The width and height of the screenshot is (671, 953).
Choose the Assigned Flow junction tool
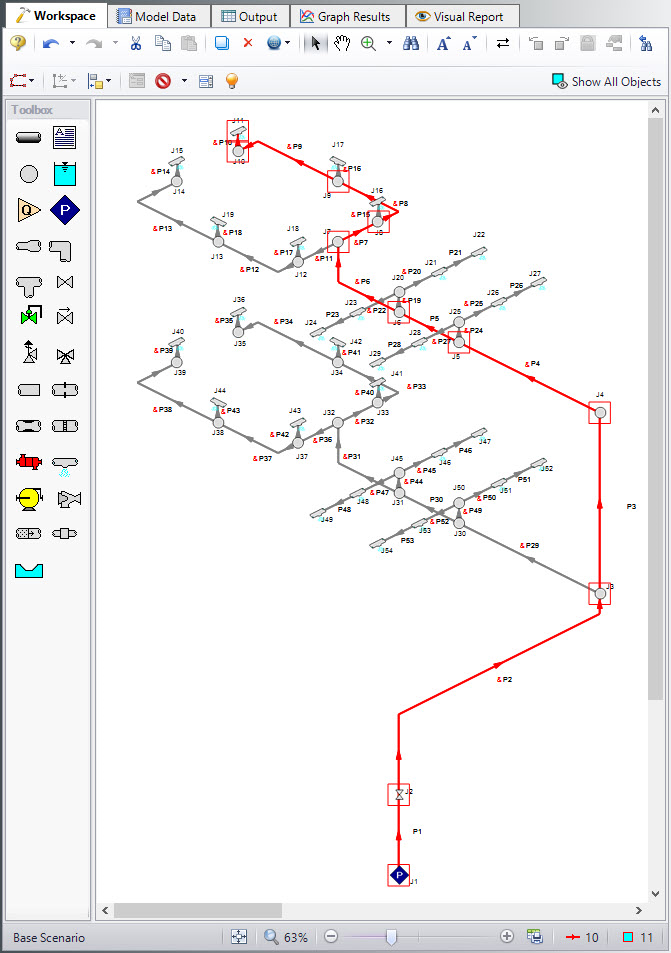click(29, 210)
